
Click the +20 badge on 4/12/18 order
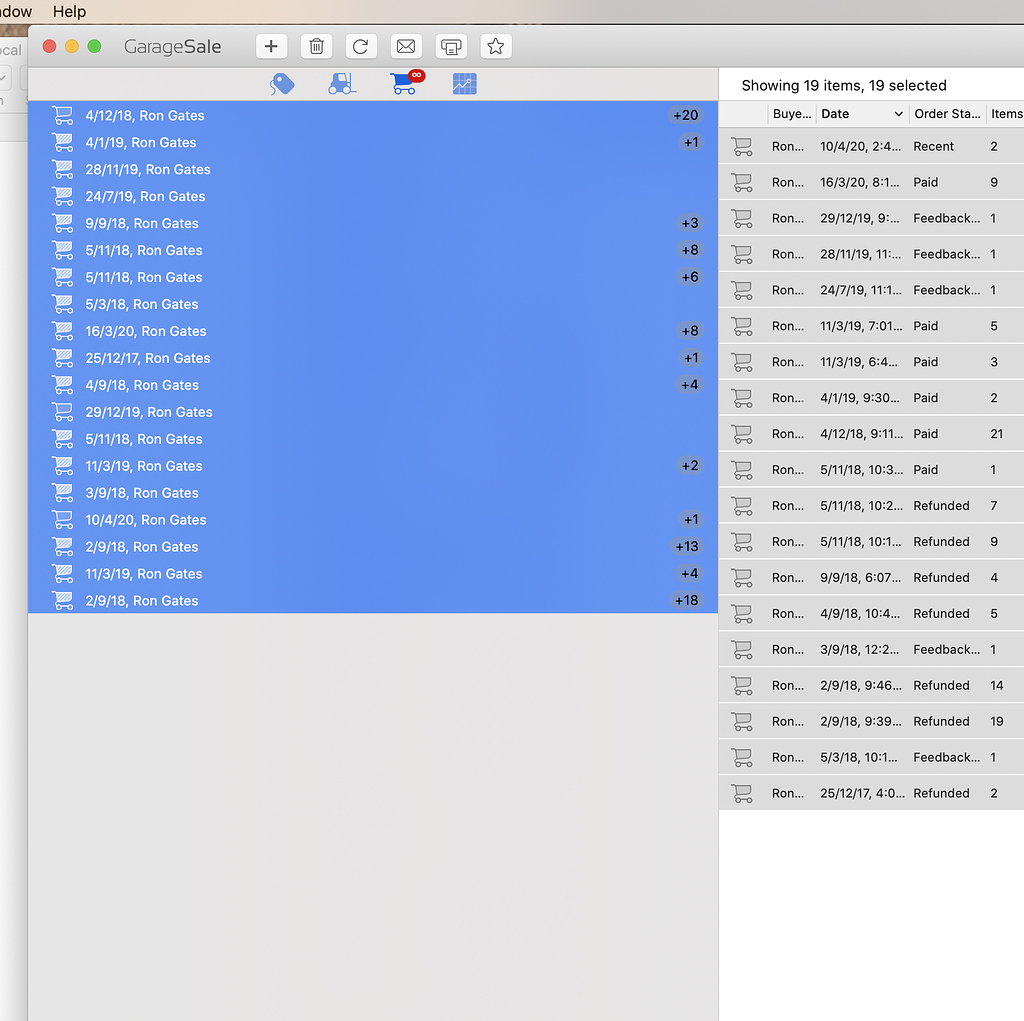[x=686, y=116]
